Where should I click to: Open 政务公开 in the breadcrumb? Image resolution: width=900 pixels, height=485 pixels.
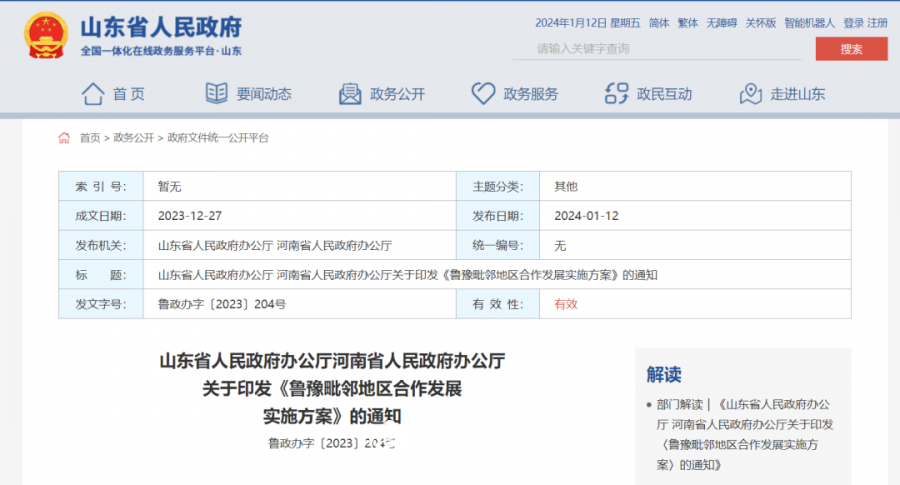click(133, 138)
